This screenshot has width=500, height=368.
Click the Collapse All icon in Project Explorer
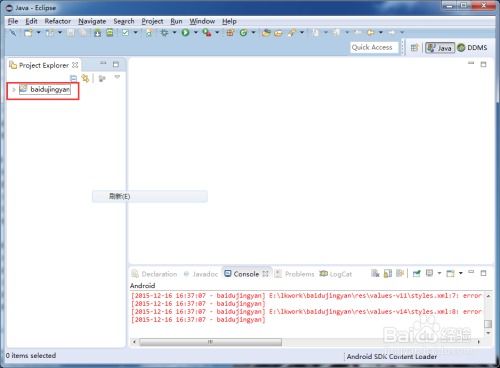coord(73,78)
